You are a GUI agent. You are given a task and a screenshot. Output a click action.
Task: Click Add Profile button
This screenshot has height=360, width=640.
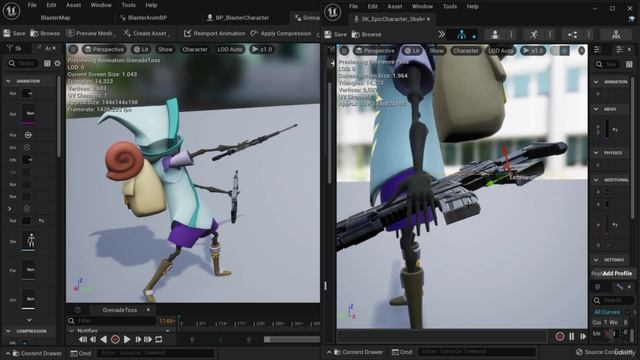617,273
